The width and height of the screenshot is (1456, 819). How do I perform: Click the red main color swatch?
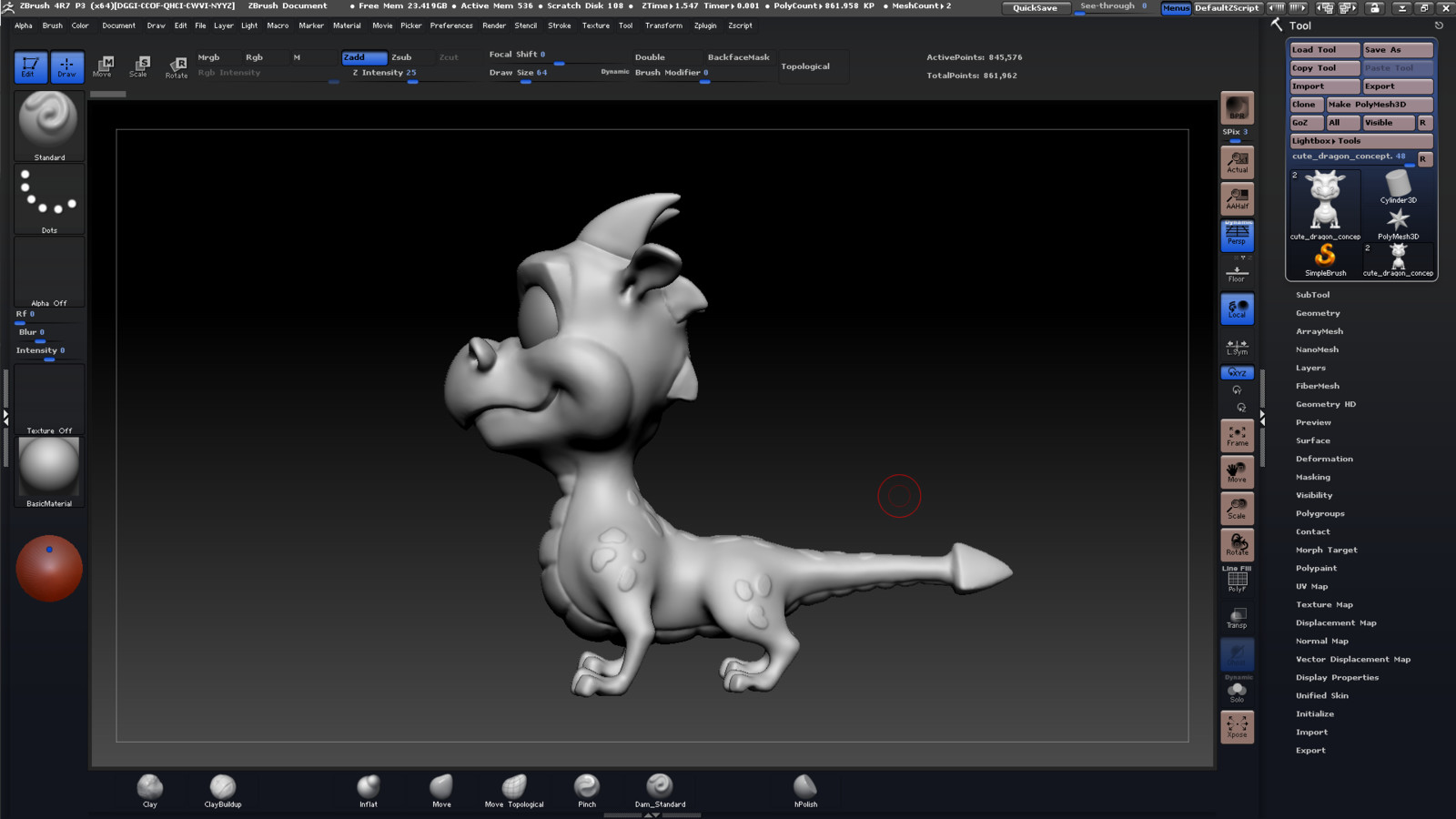tap(49, 568)
